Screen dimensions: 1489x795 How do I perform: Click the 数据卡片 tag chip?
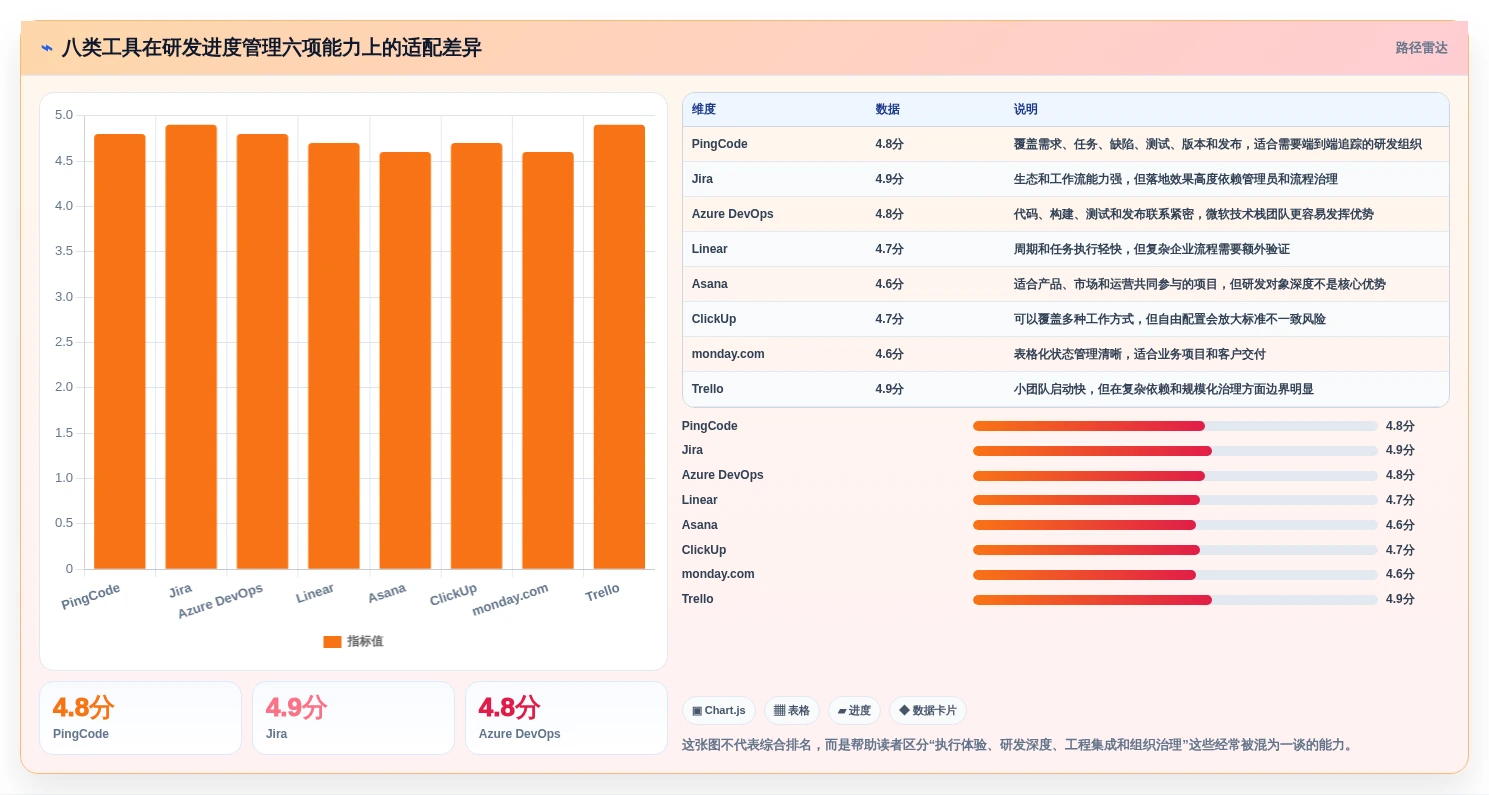(x=928, y=711)
